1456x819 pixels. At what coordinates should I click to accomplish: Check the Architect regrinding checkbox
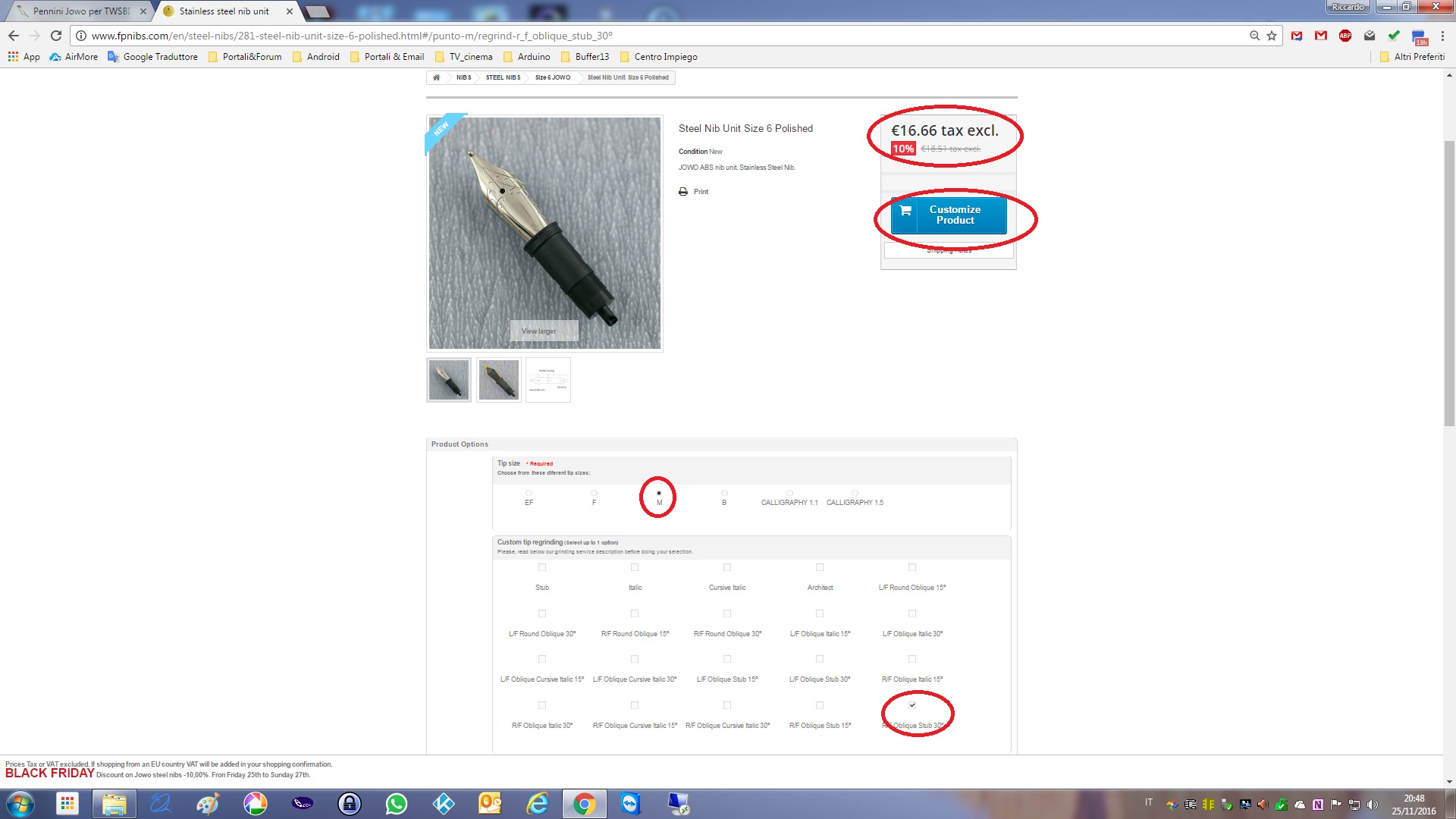820,567
